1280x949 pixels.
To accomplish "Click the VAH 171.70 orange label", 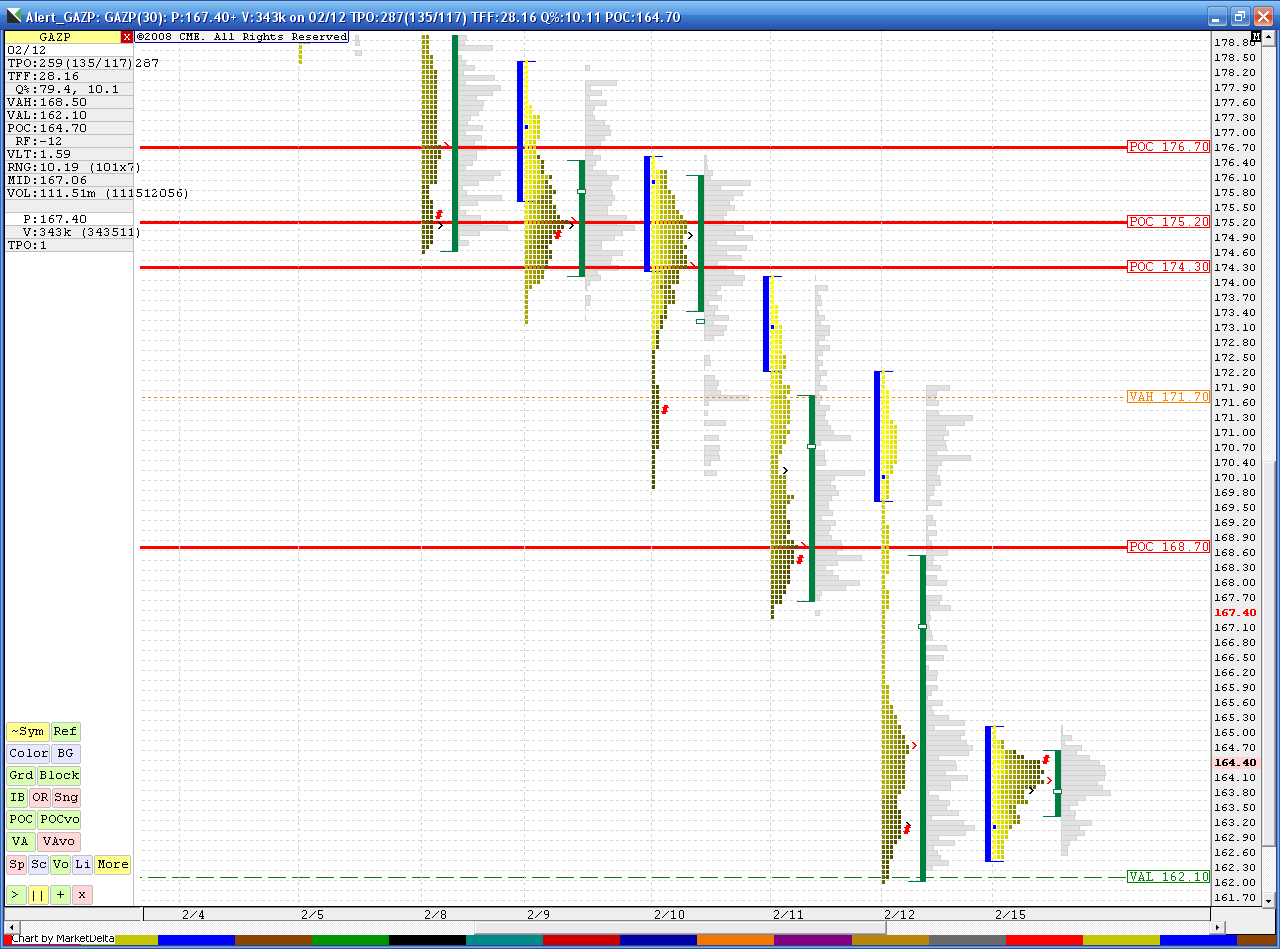I will [1168, 397].
